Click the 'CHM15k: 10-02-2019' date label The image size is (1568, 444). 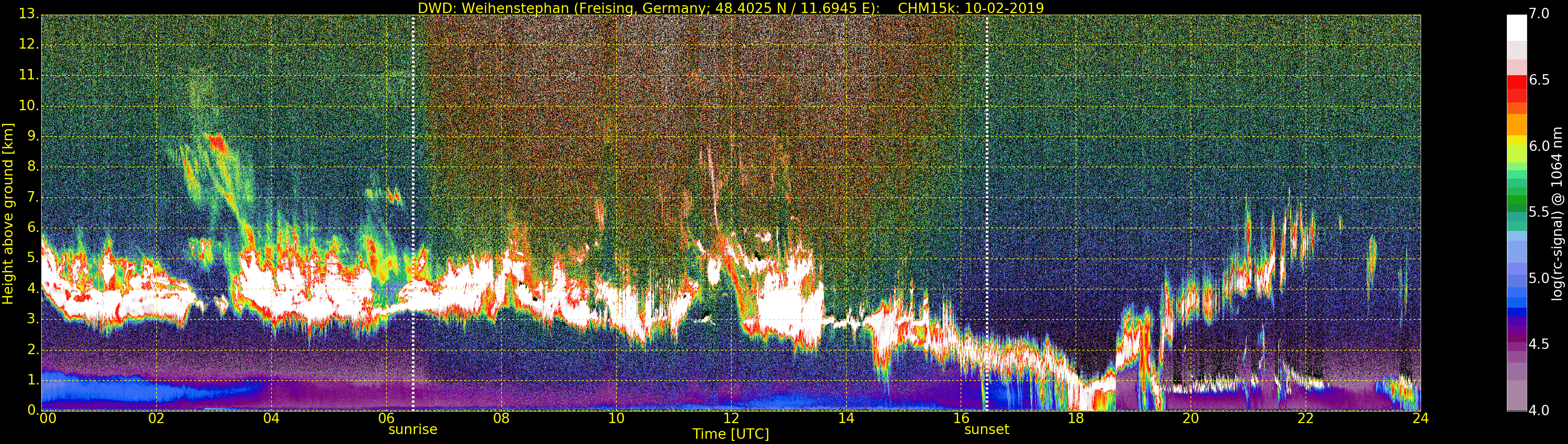pyautogui.click(x=971, y=8)
